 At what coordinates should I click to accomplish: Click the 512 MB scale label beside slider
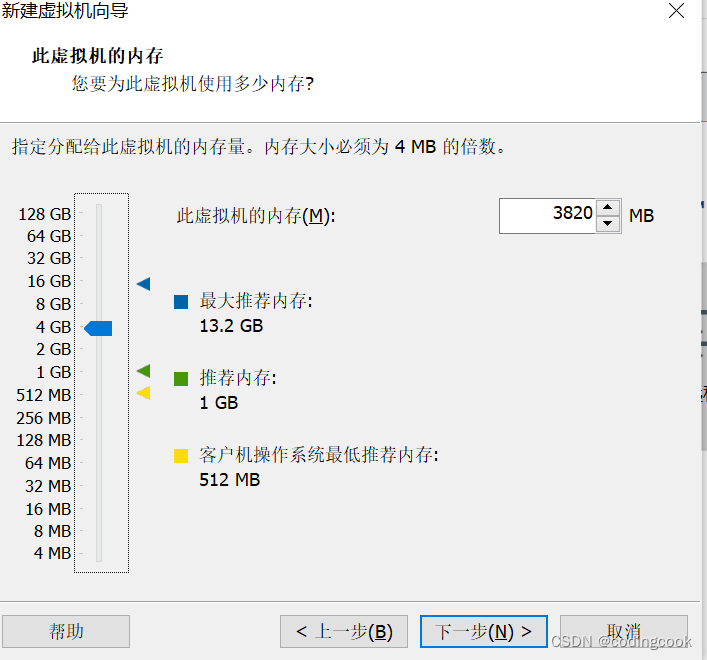click(x=44, y=395)
